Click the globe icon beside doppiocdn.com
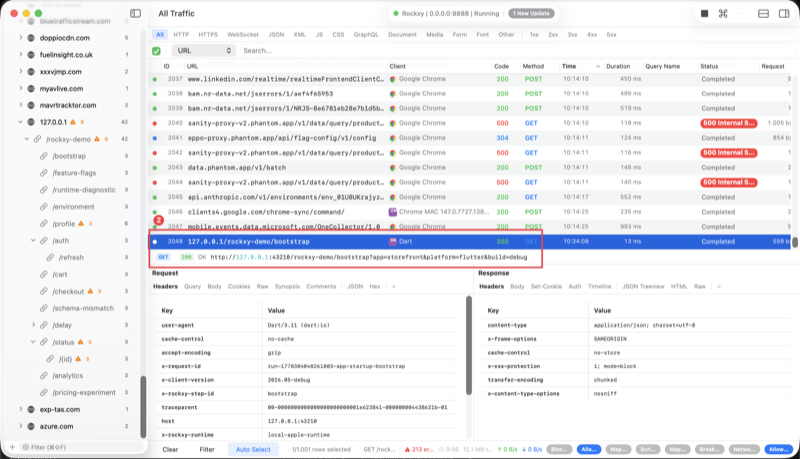Viewport: 800px width, 459px height. [31, 38]
